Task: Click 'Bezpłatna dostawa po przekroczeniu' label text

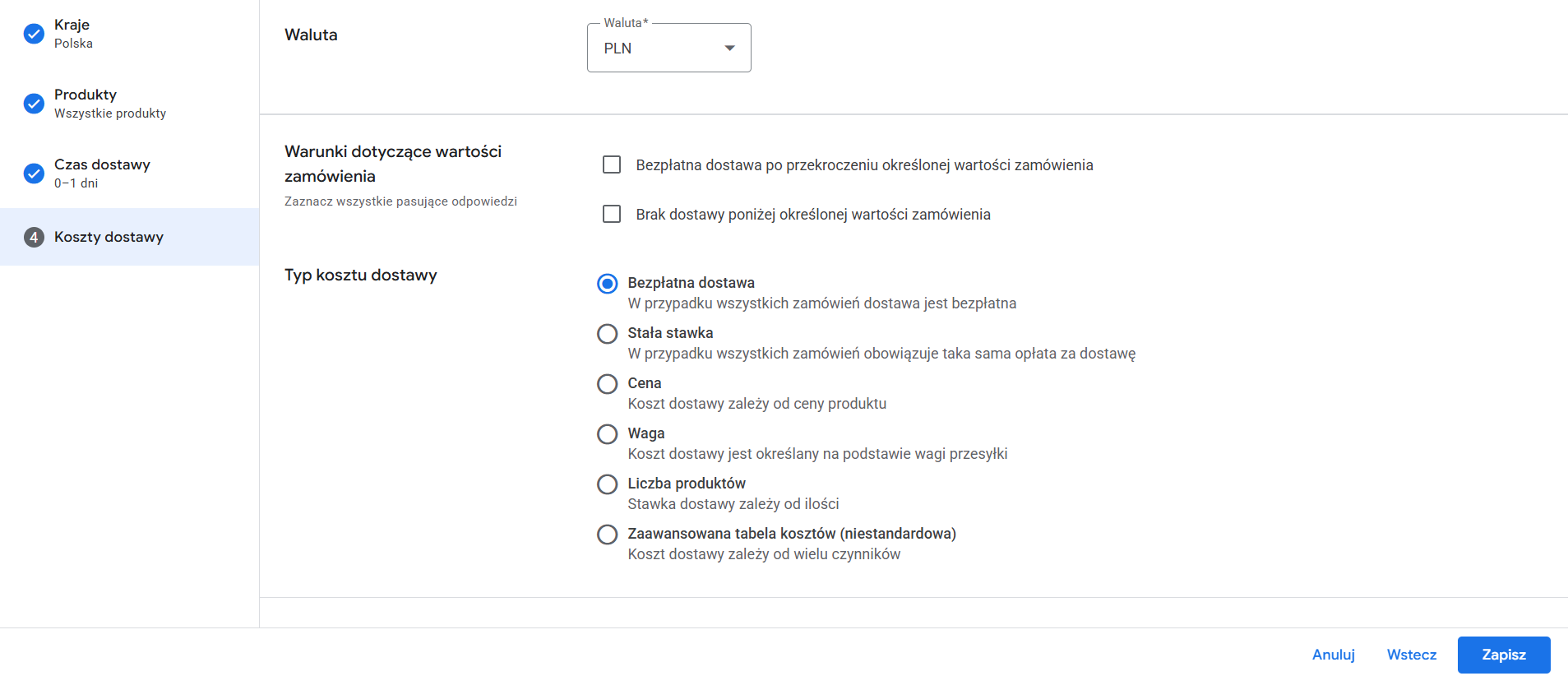Action: point(864,165)
